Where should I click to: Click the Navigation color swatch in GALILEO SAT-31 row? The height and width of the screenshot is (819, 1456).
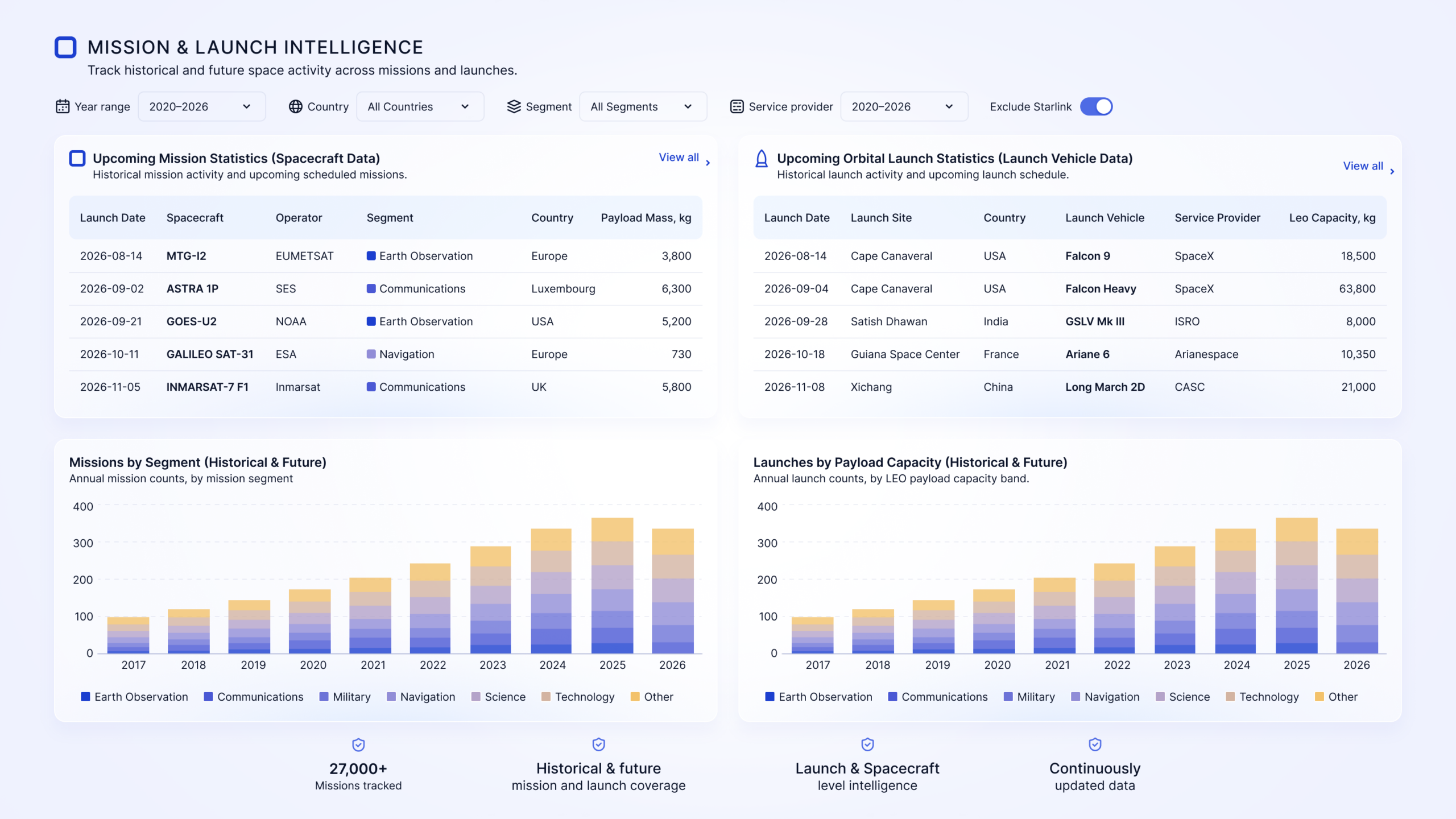371,354
